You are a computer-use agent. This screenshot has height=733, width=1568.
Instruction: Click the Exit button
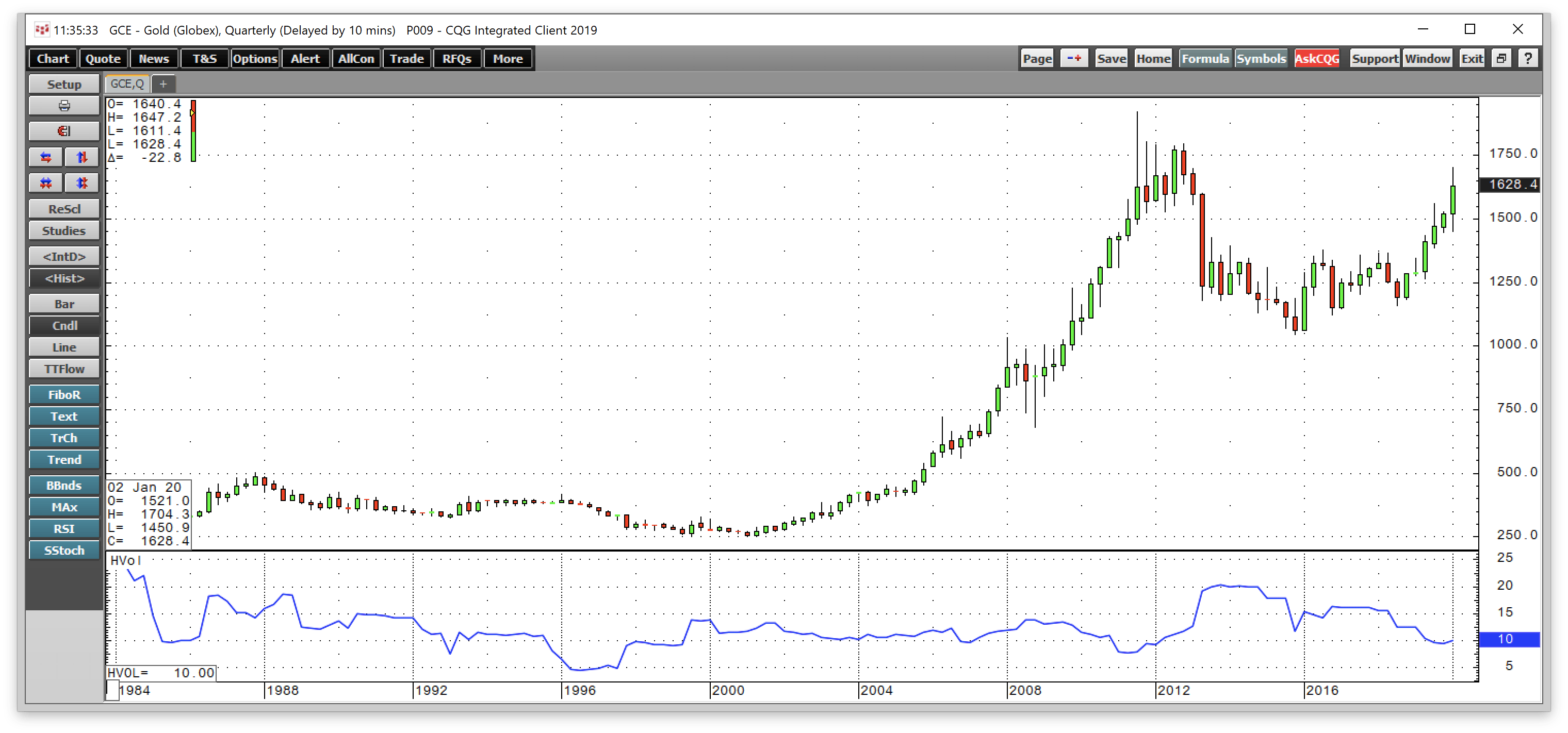1472,58
